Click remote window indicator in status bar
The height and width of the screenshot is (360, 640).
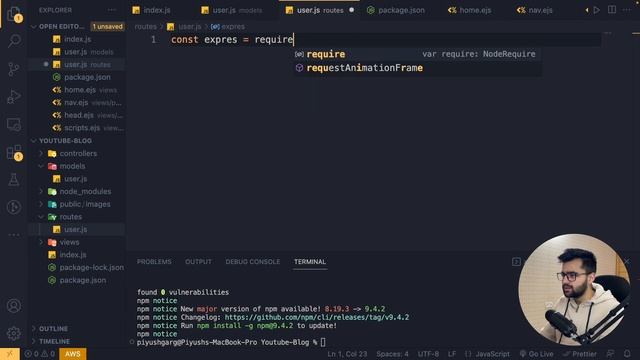(10, 354)
